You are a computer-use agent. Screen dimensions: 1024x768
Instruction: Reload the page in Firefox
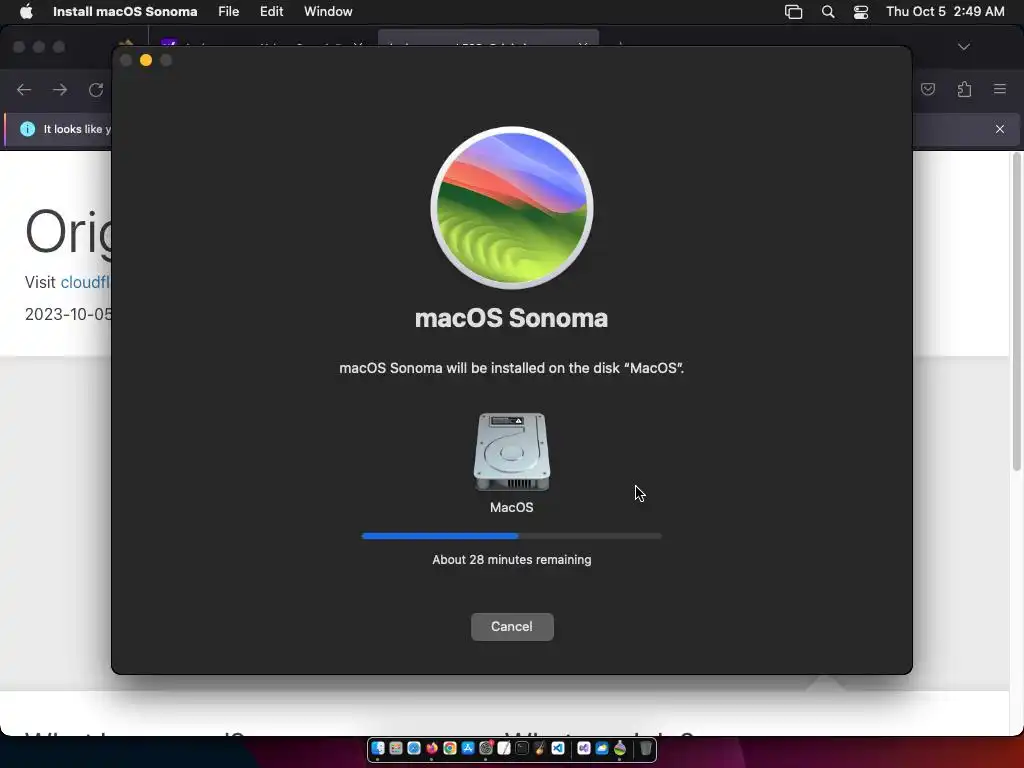point(96,89)
